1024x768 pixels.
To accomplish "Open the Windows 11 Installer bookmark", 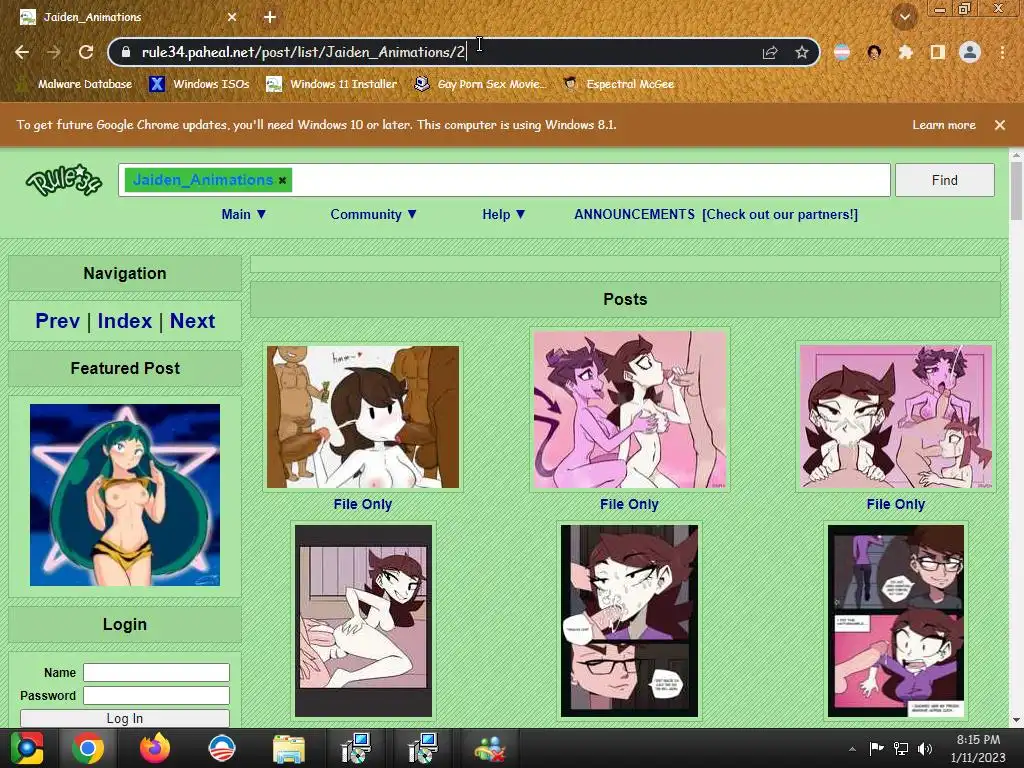I will click(x=332, y=84).
